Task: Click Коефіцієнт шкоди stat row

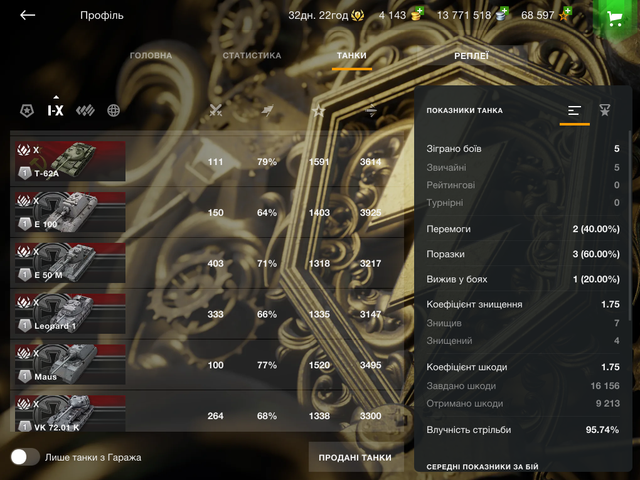Action: (523, 367)
